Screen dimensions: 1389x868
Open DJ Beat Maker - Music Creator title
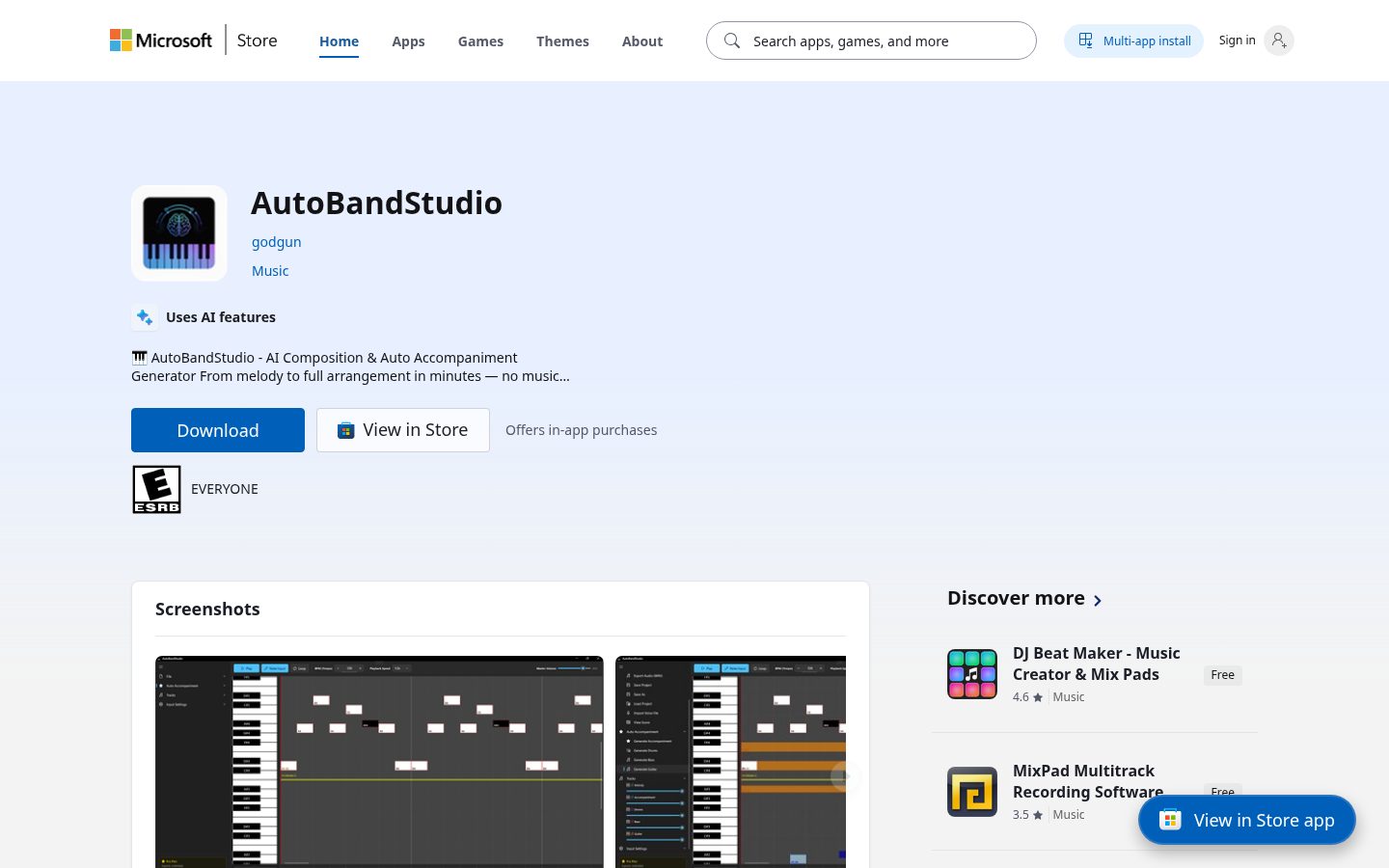pyautogui.click(x=1097, y=664)
